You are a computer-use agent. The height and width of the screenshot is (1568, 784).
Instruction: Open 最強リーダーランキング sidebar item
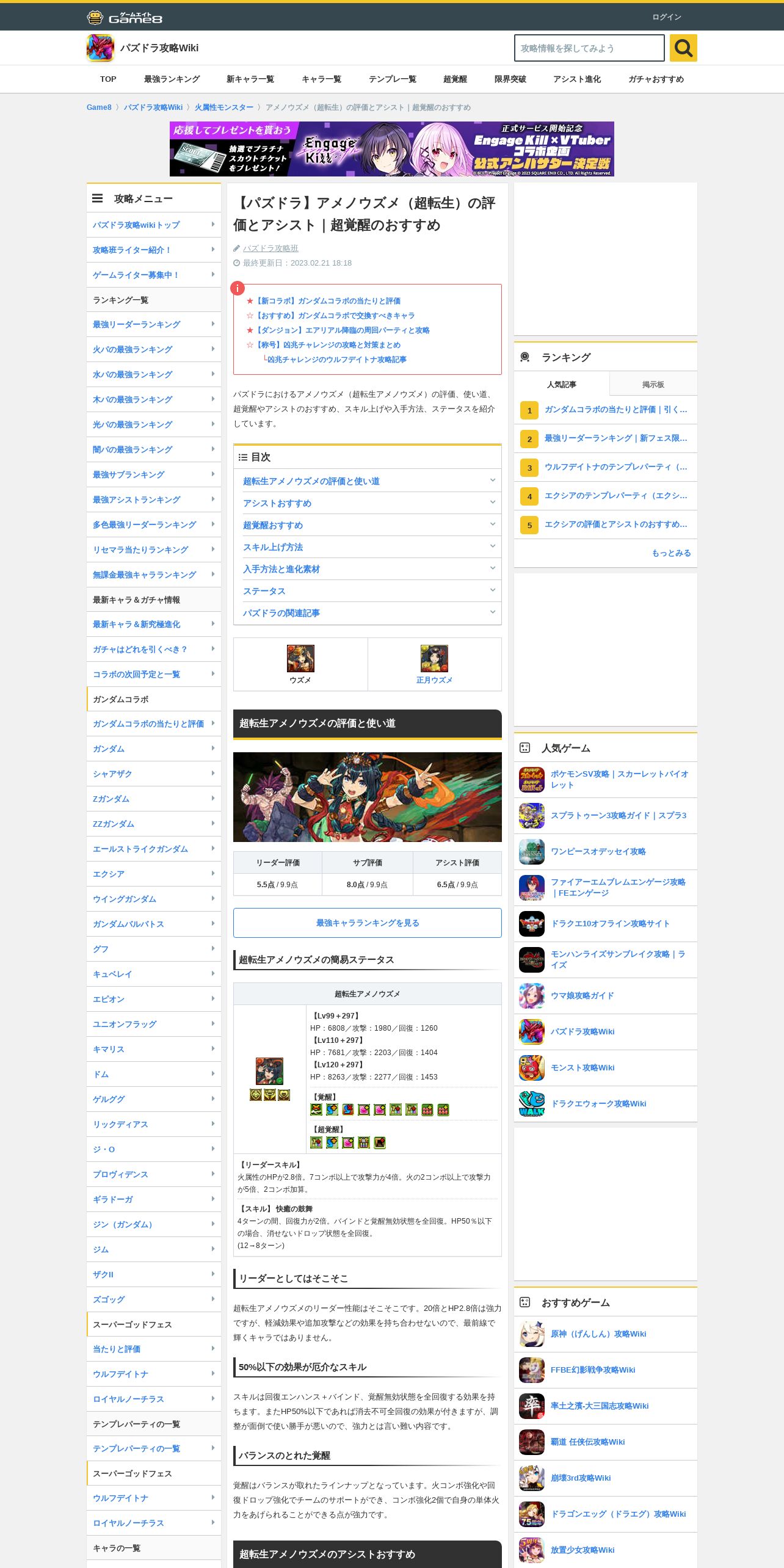click(154, 324)
